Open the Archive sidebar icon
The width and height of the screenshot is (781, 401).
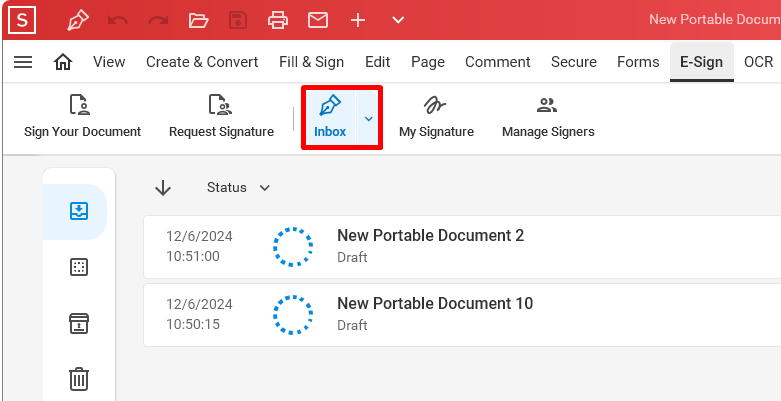pyautogui.click(x=79, y=324)
